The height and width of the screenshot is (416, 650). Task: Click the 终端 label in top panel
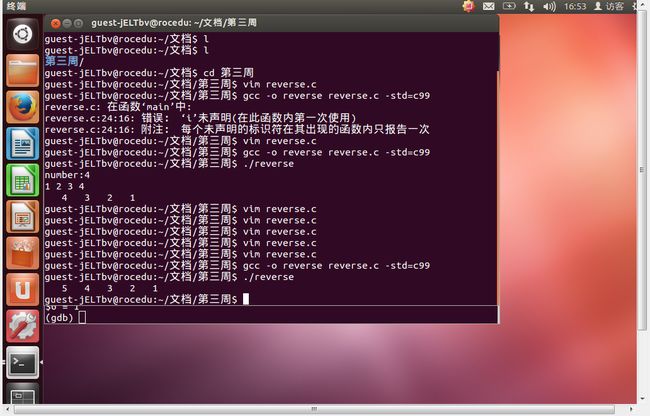point(17,6)
